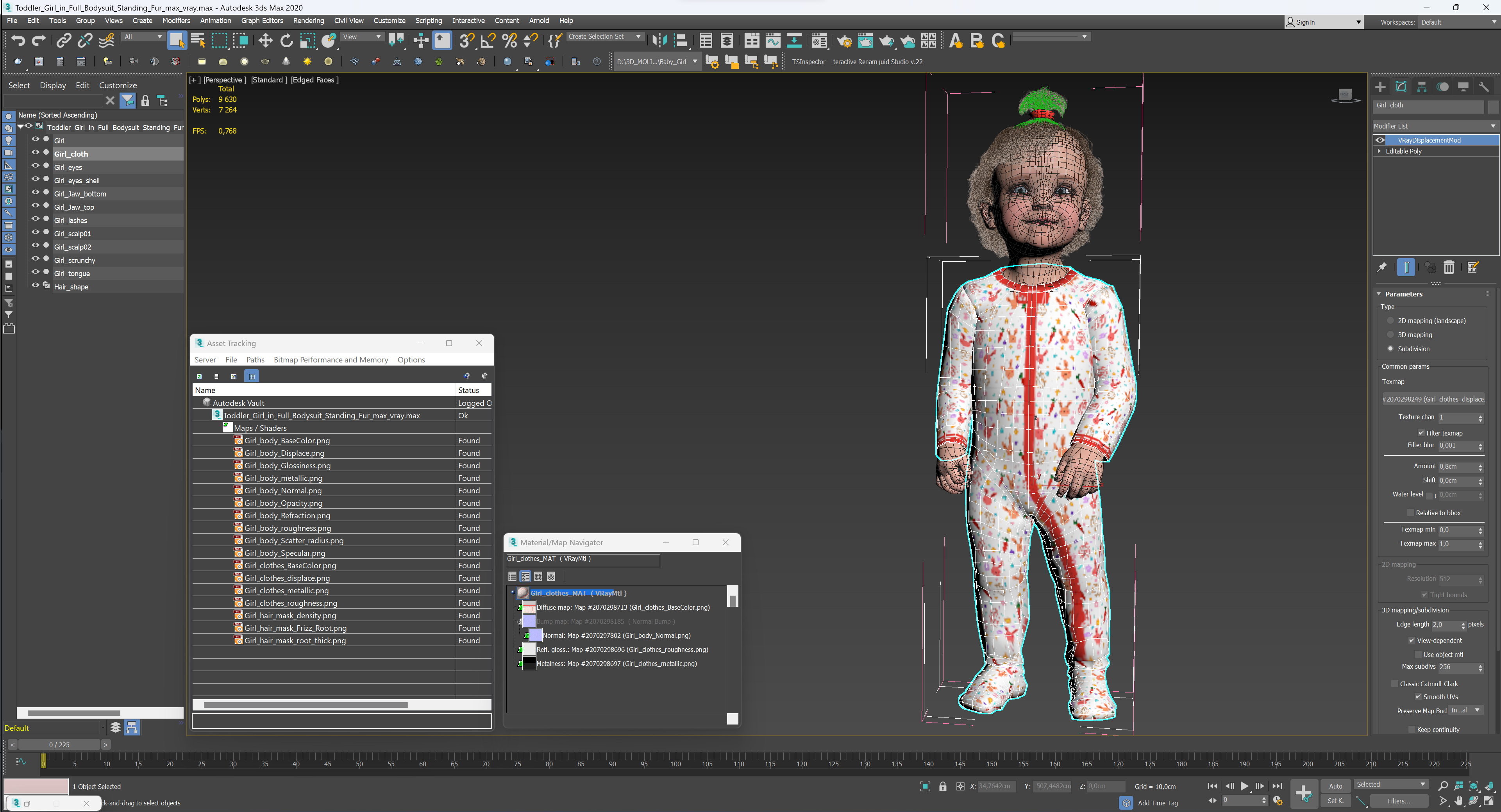The image size is (1501, 812).
Task: Open the Graph Editors menu
Action: click(x=262, y=20)
